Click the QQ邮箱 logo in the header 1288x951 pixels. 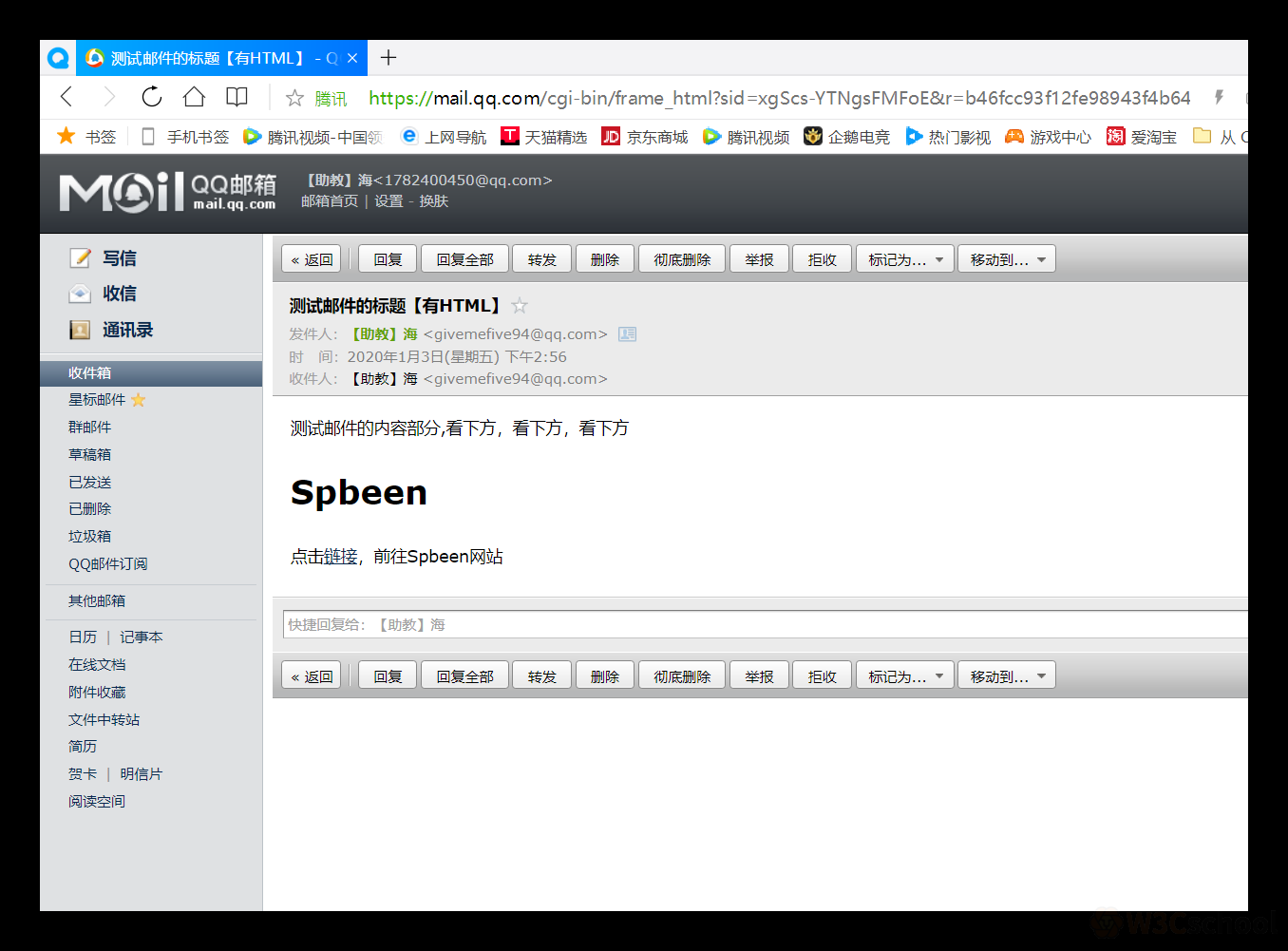coord(167,191)
